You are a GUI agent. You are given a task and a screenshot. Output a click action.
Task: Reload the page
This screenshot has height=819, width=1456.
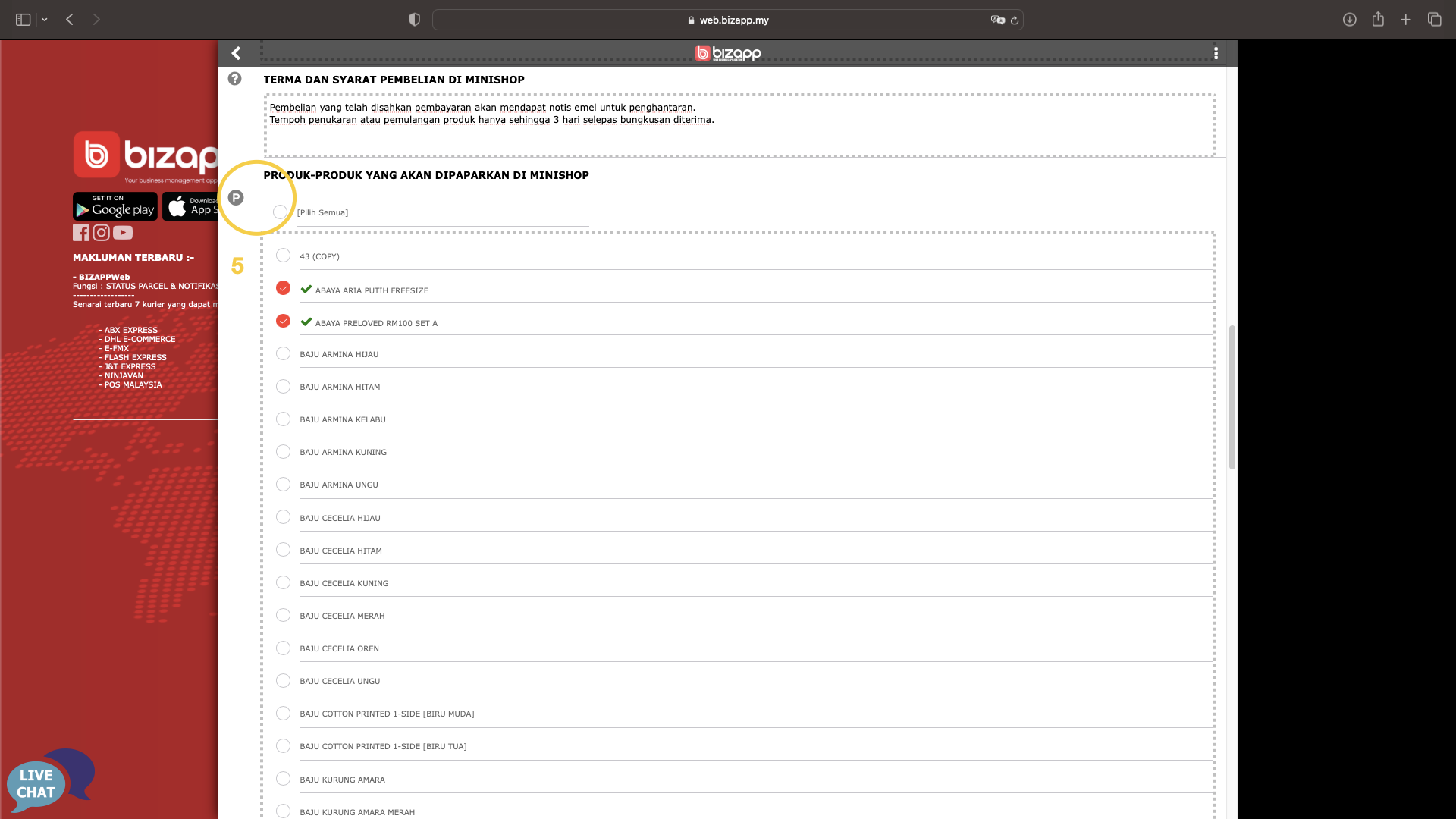[1015, 20]
